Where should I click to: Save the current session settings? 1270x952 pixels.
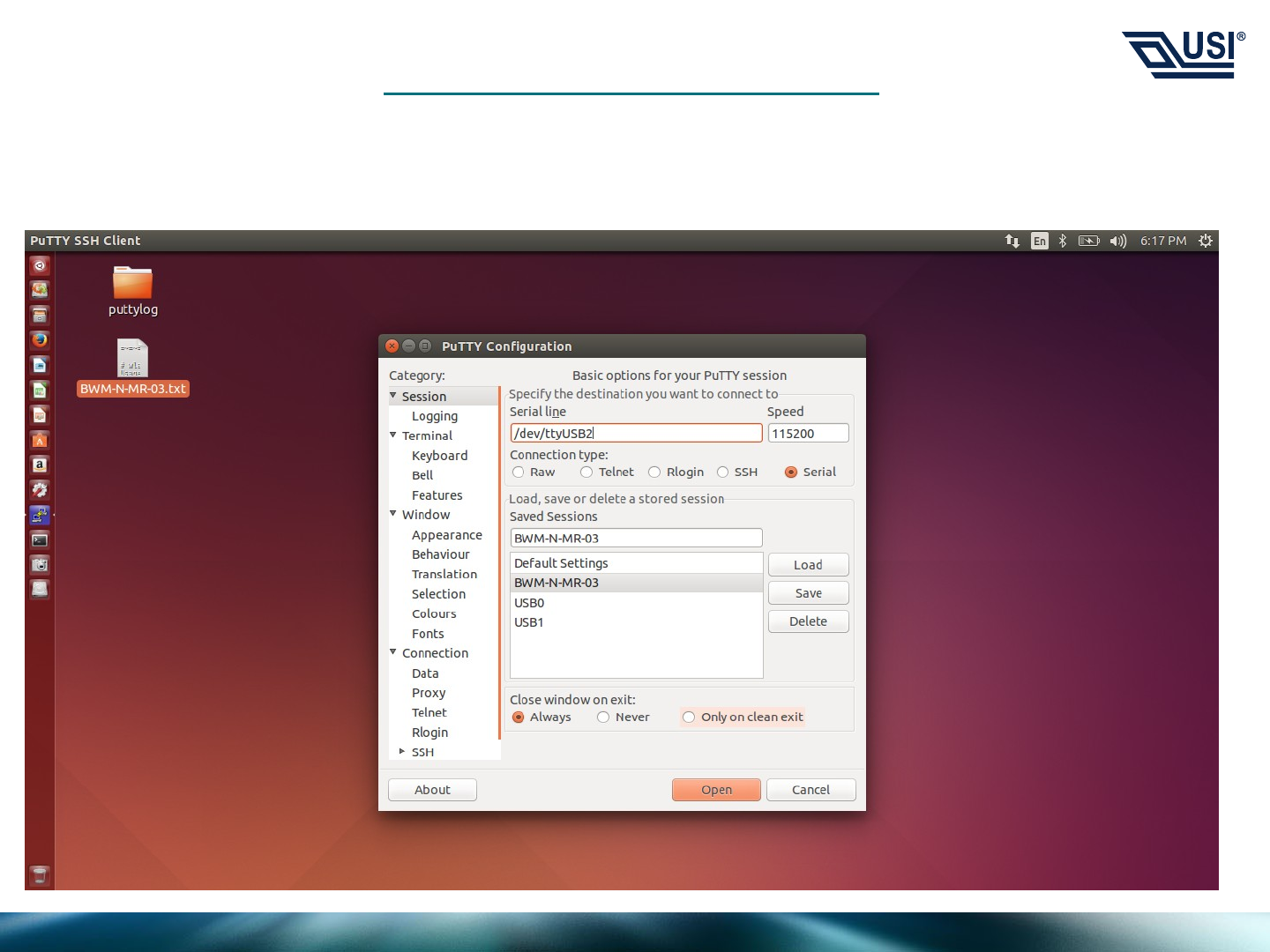tap(808, 593)
